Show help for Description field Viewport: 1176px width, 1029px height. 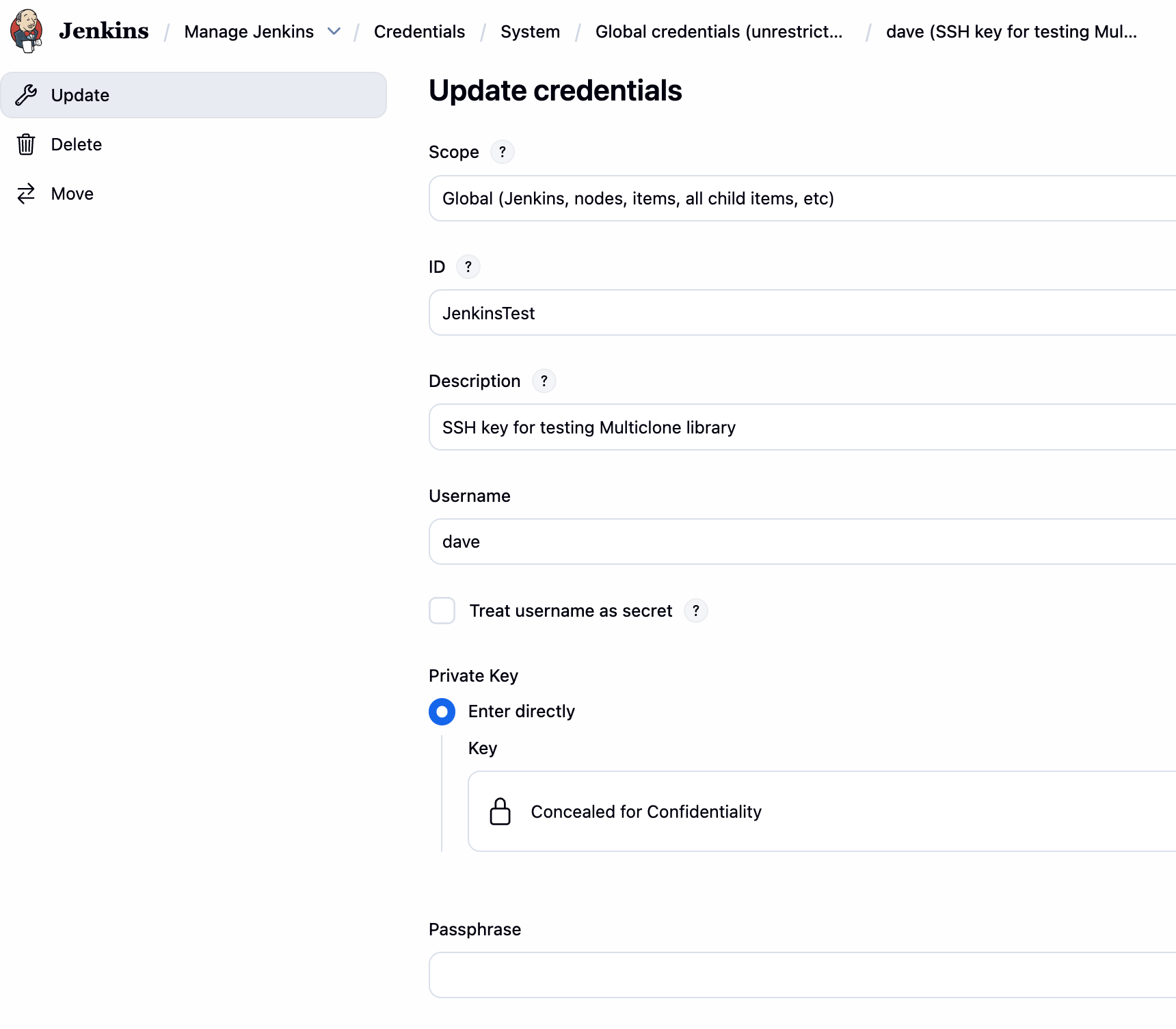[544, 381]
